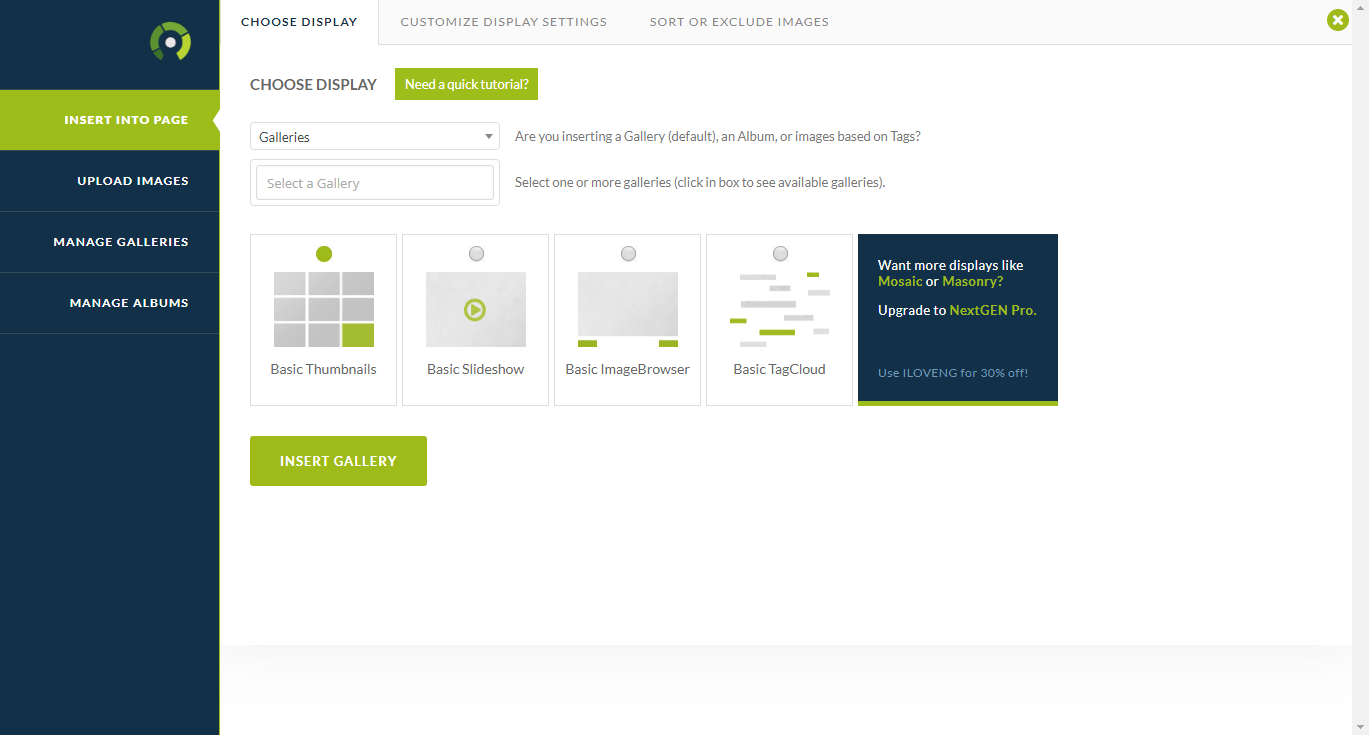The height and width of the screenshot is (735, 1369).
Task: Click the Basic ImageBrowser preview icon
Action: [x=628, y=309]
